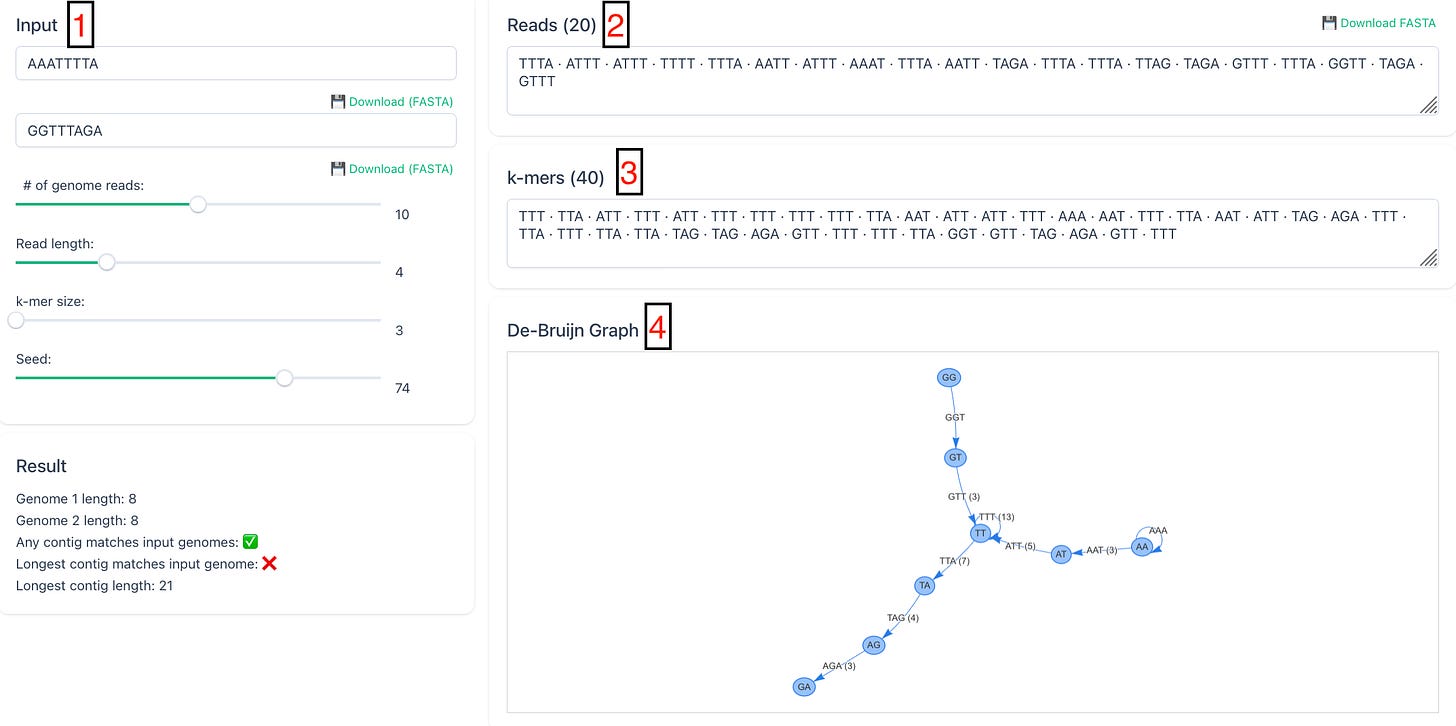1456x726 pixels.
Task: Click the k-mers box resize grip
Action: 1429,258
